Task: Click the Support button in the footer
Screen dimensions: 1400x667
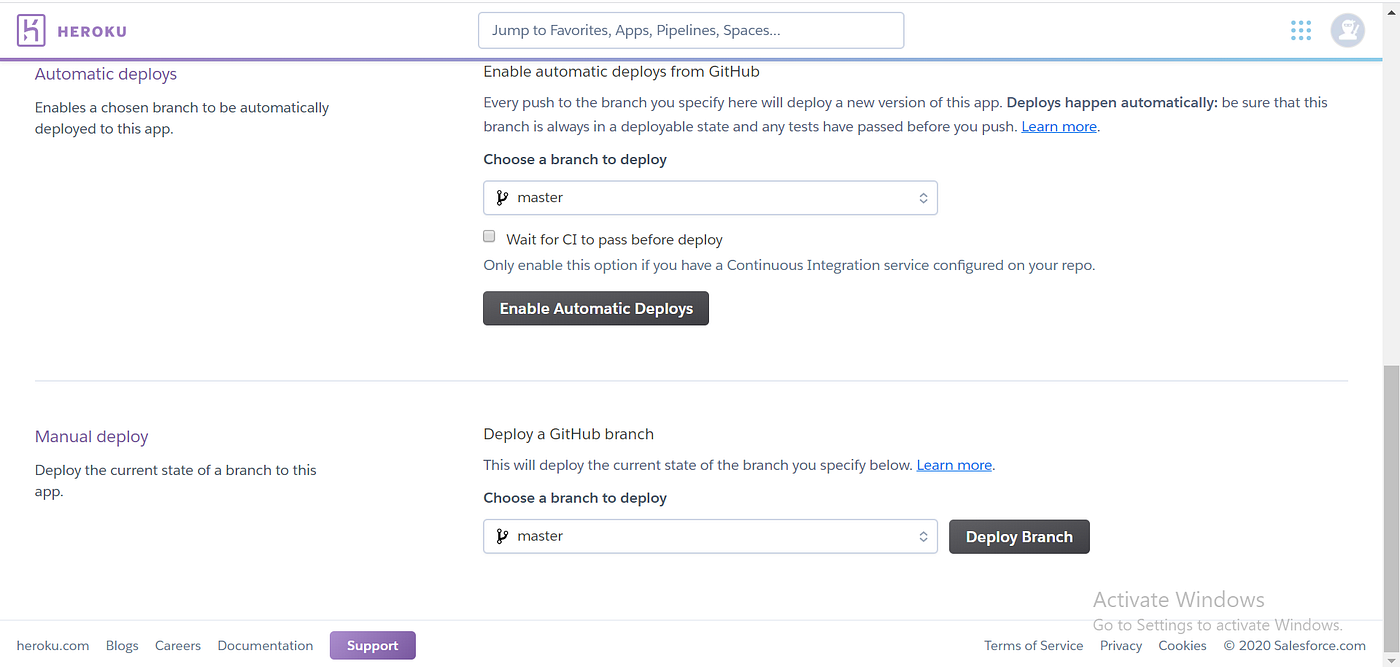Action: 372,645
